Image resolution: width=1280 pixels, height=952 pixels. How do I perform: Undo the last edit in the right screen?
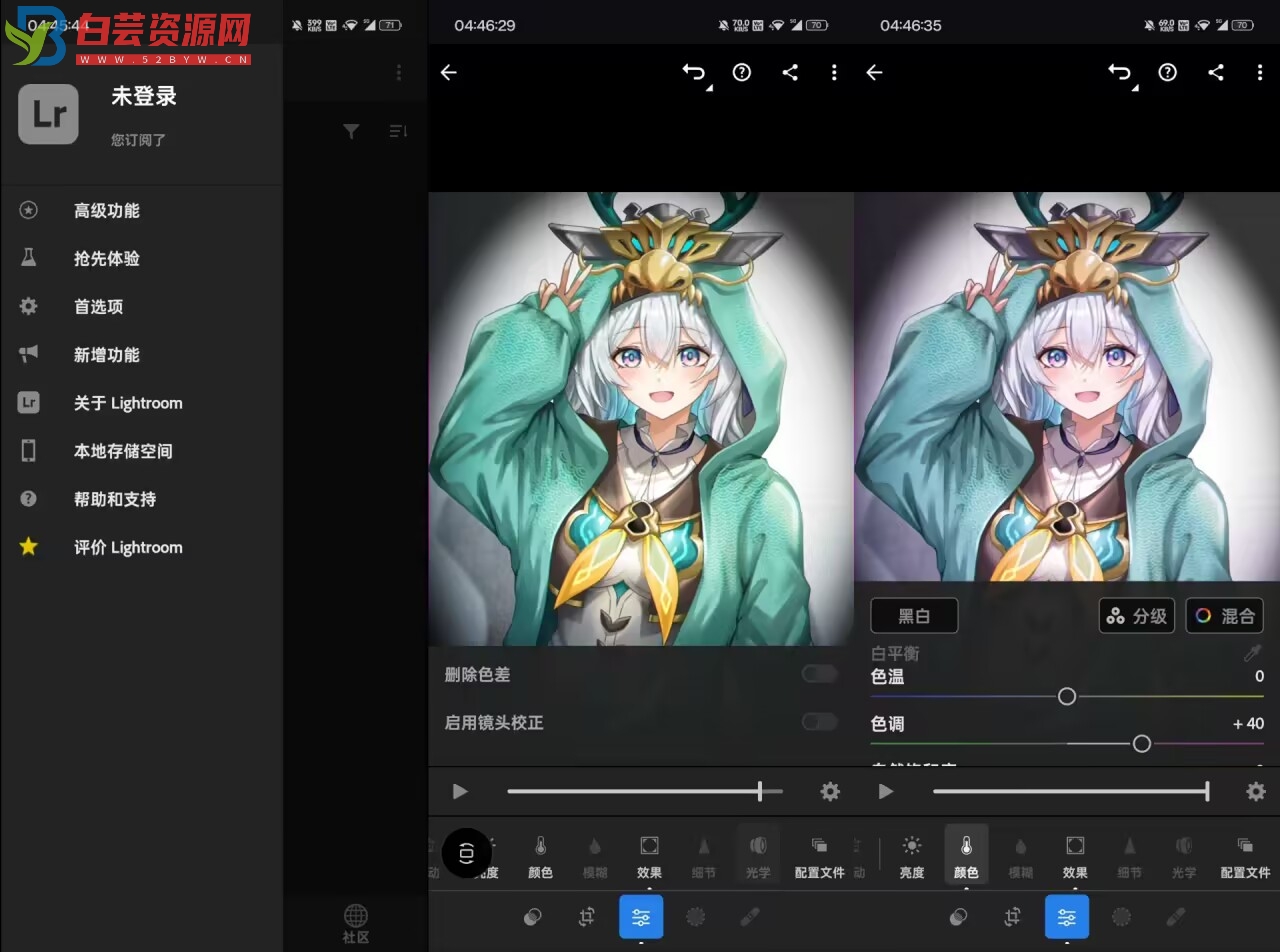point(1121,72)
